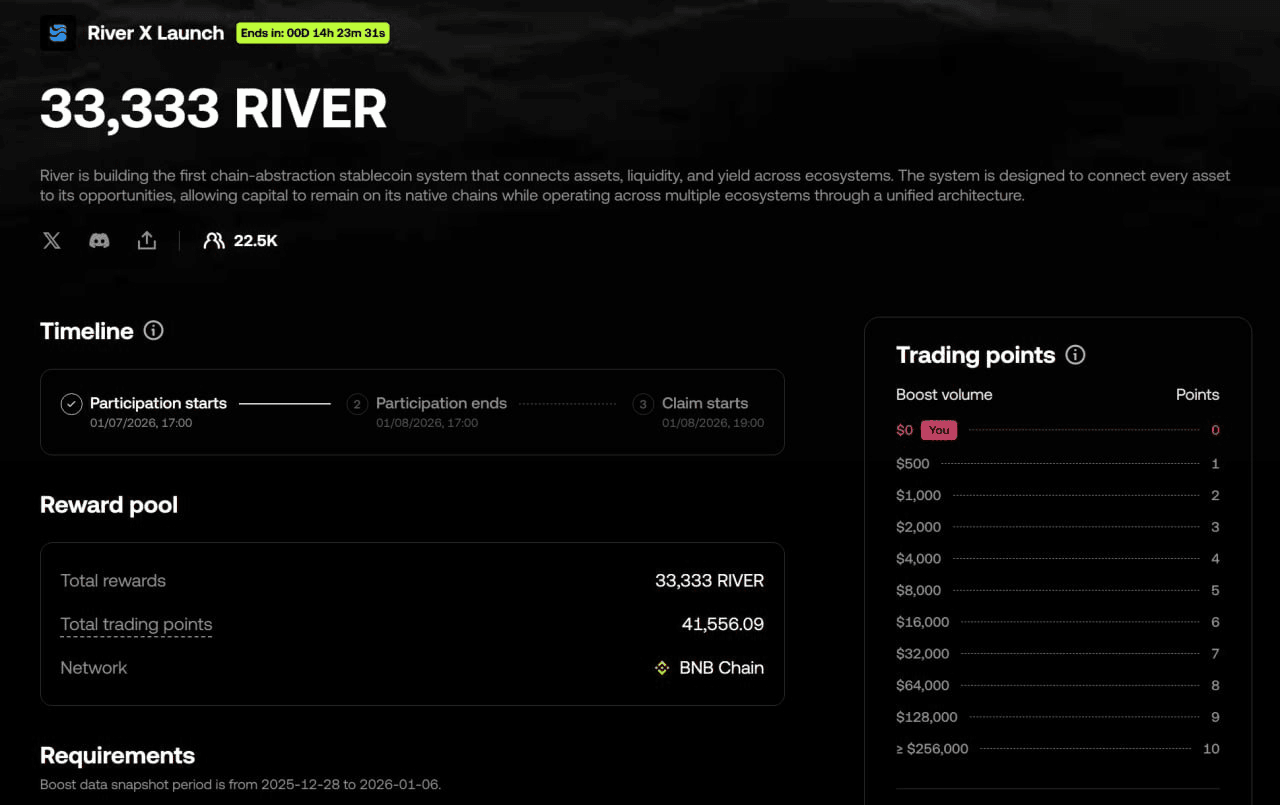This screenshot has height=805, width=1280.
Task: Click the participants count icon
Action: click(x=213, y=241)
